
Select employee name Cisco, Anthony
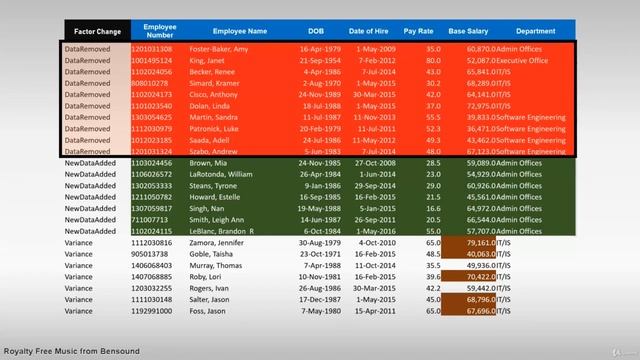(213, 94)
